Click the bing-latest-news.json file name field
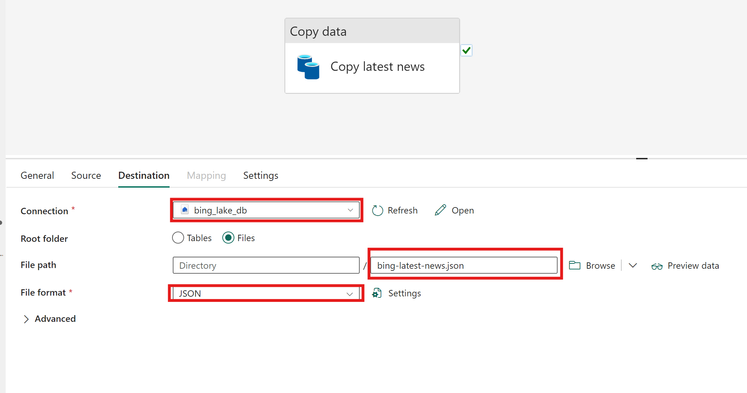 tap(464, 265)
